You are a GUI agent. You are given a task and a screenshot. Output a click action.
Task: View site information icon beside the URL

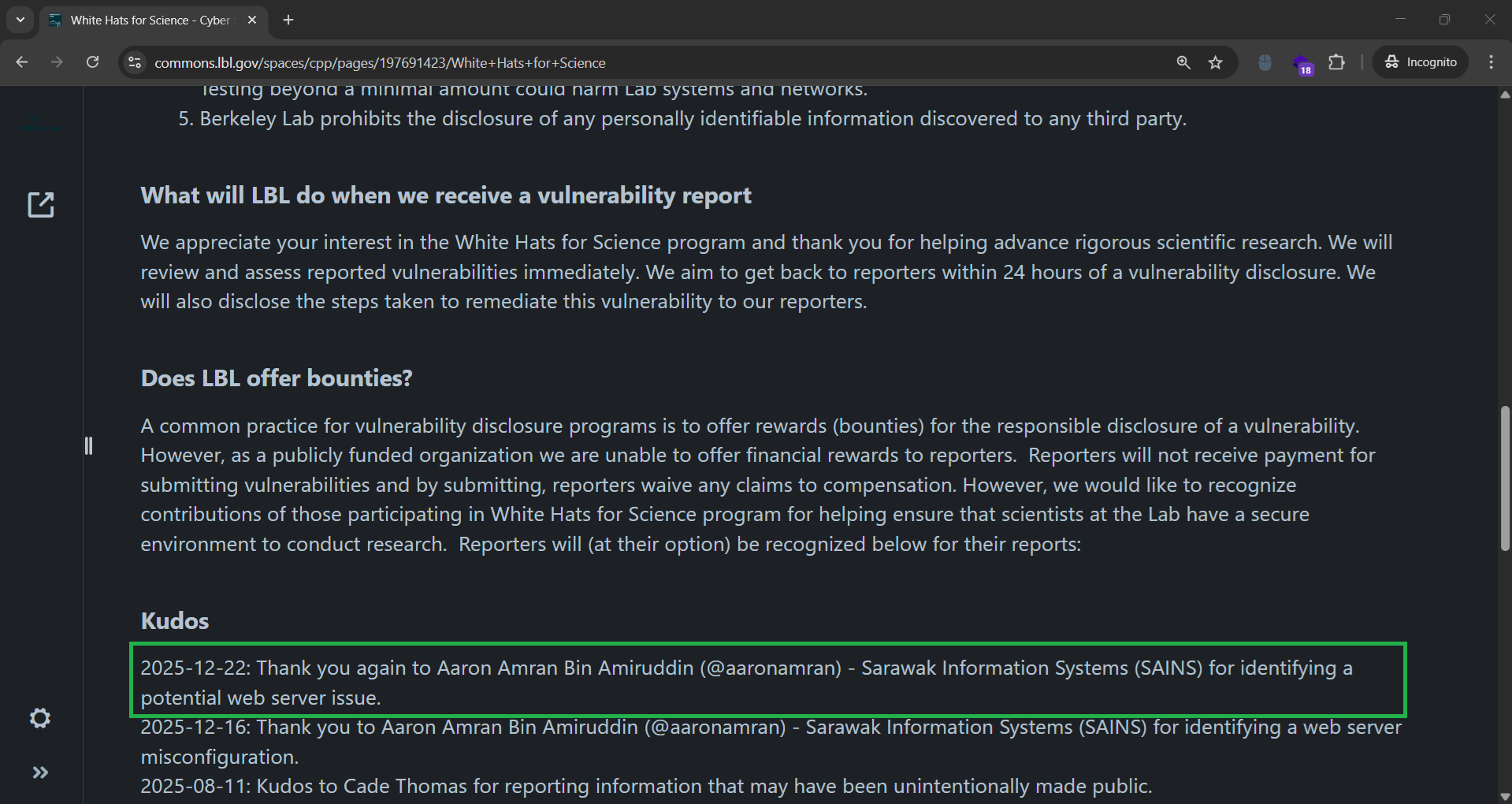coord(135,62)
